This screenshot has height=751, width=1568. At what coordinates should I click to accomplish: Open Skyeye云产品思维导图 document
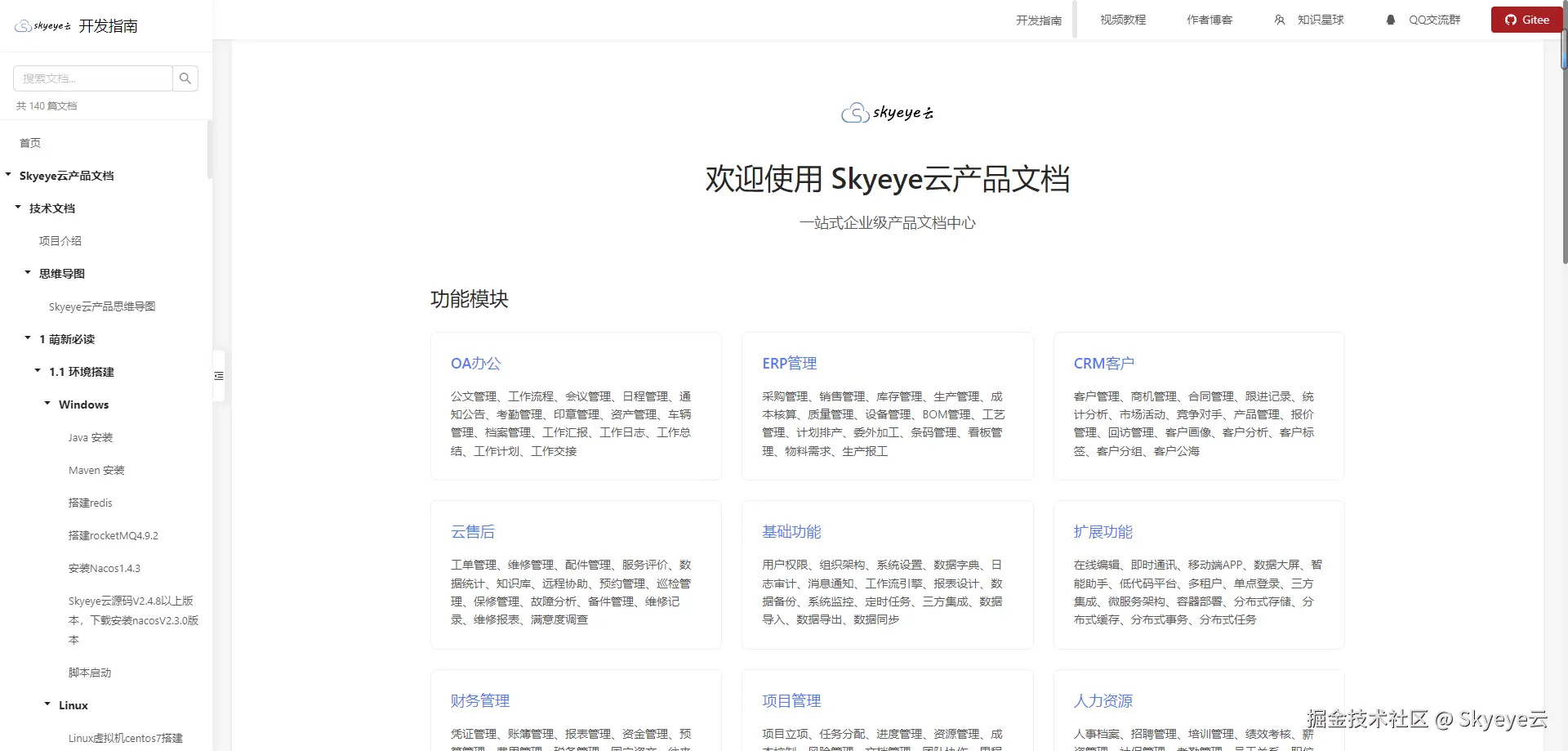pyautogui.click(x=102, y=306)
